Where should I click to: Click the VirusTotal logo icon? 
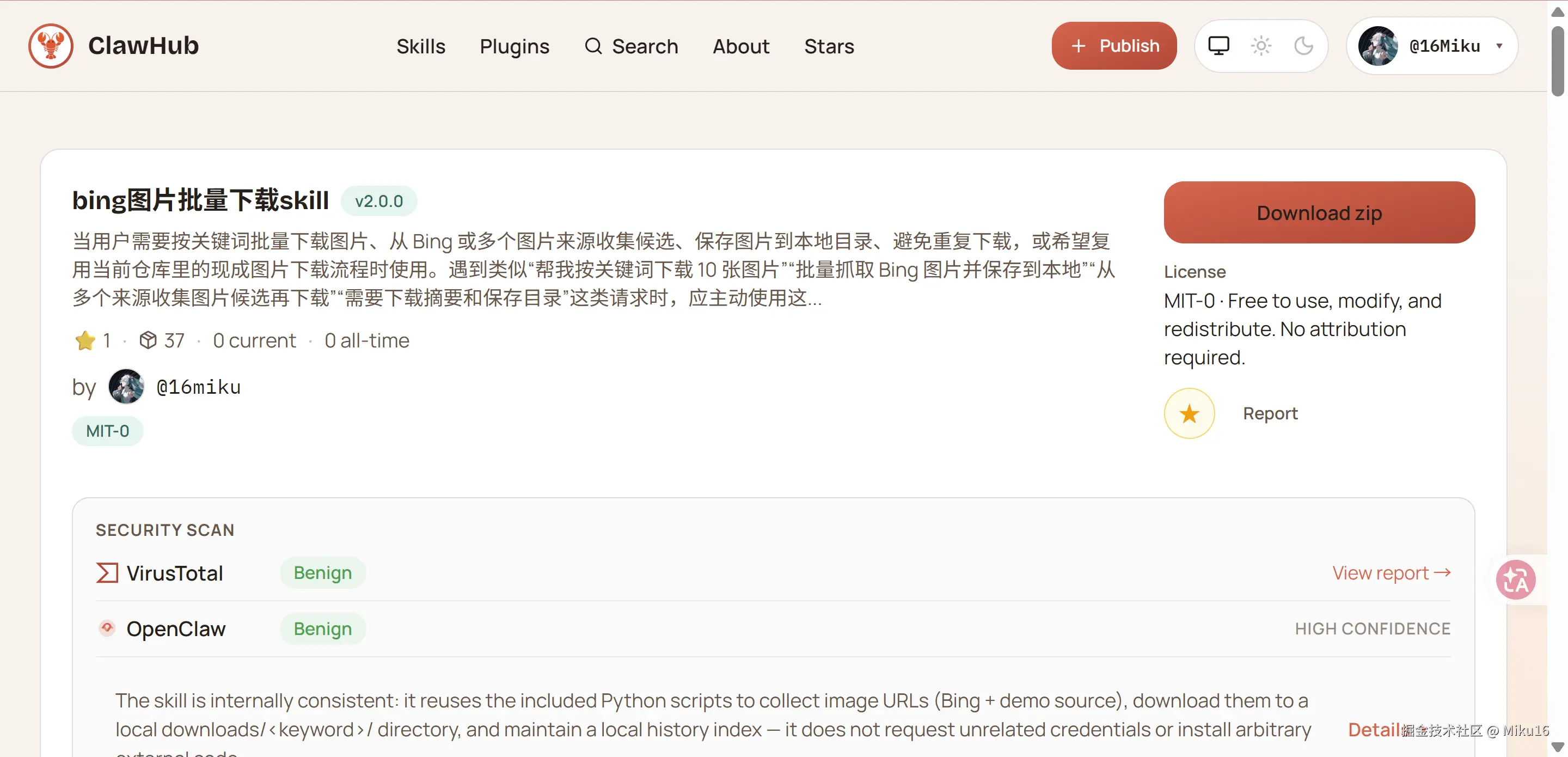pos(107,572)
